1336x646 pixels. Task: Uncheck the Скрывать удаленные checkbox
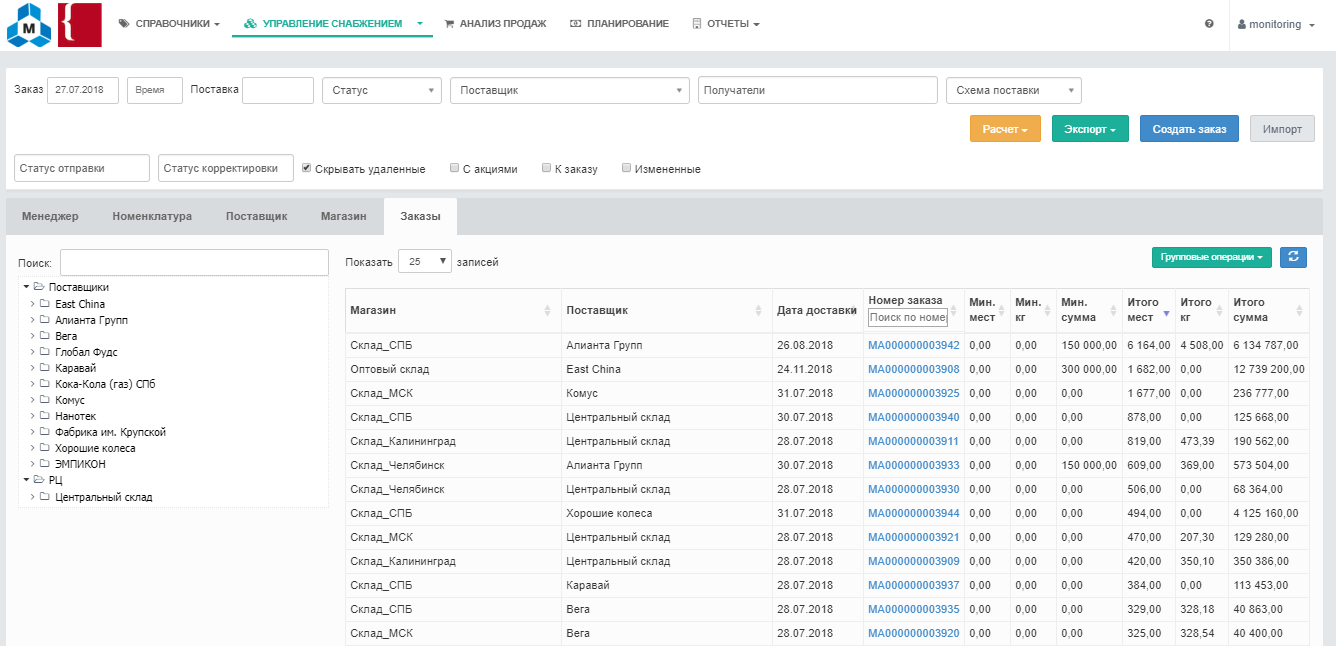point(307,168)
